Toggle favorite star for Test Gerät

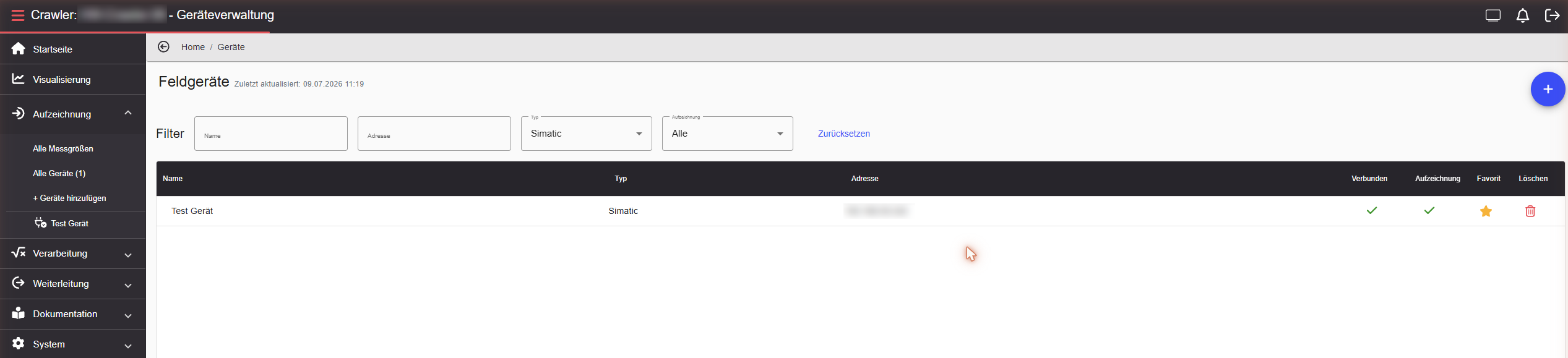[x=1485, y=211]
